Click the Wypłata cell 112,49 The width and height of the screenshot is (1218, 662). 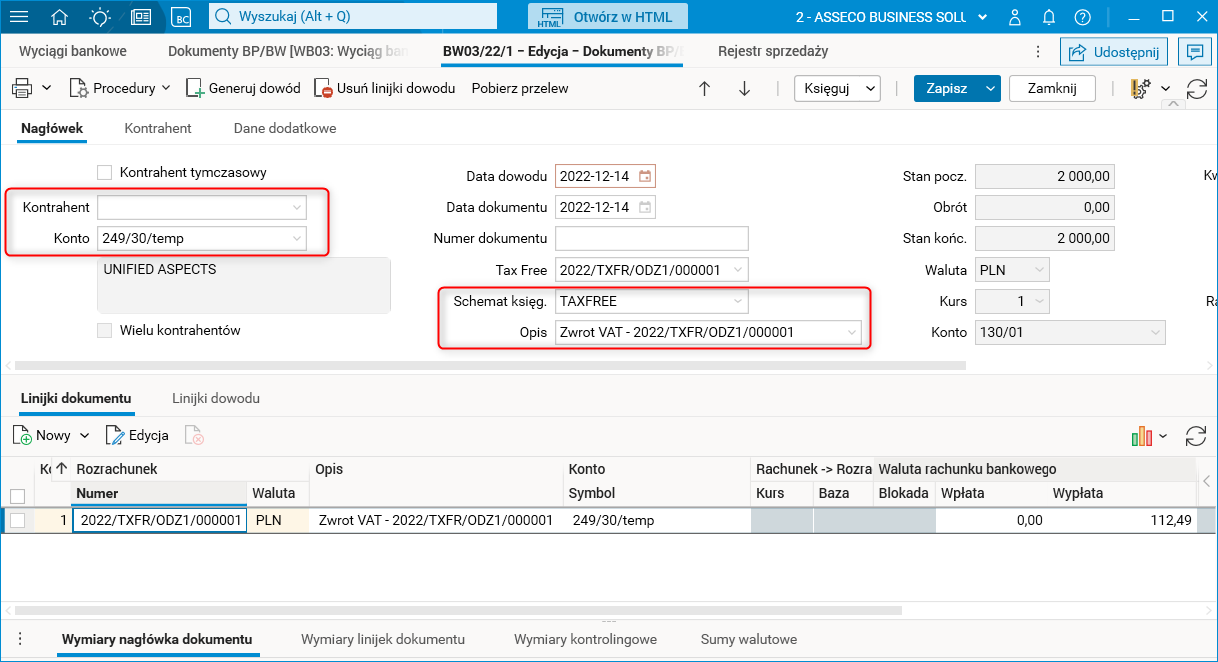click(x=1122, y=520)
